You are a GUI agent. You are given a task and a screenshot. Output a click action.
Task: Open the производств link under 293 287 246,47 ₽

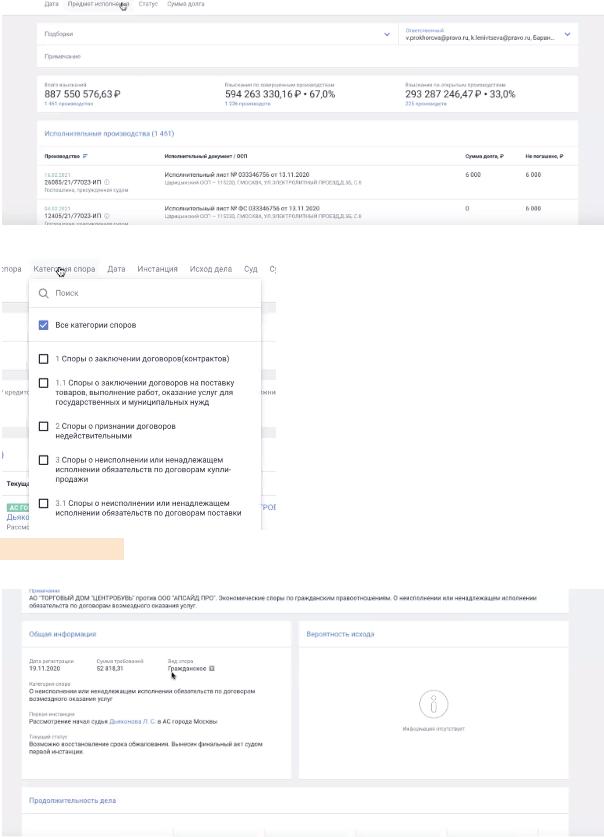[x=426, y=104]
